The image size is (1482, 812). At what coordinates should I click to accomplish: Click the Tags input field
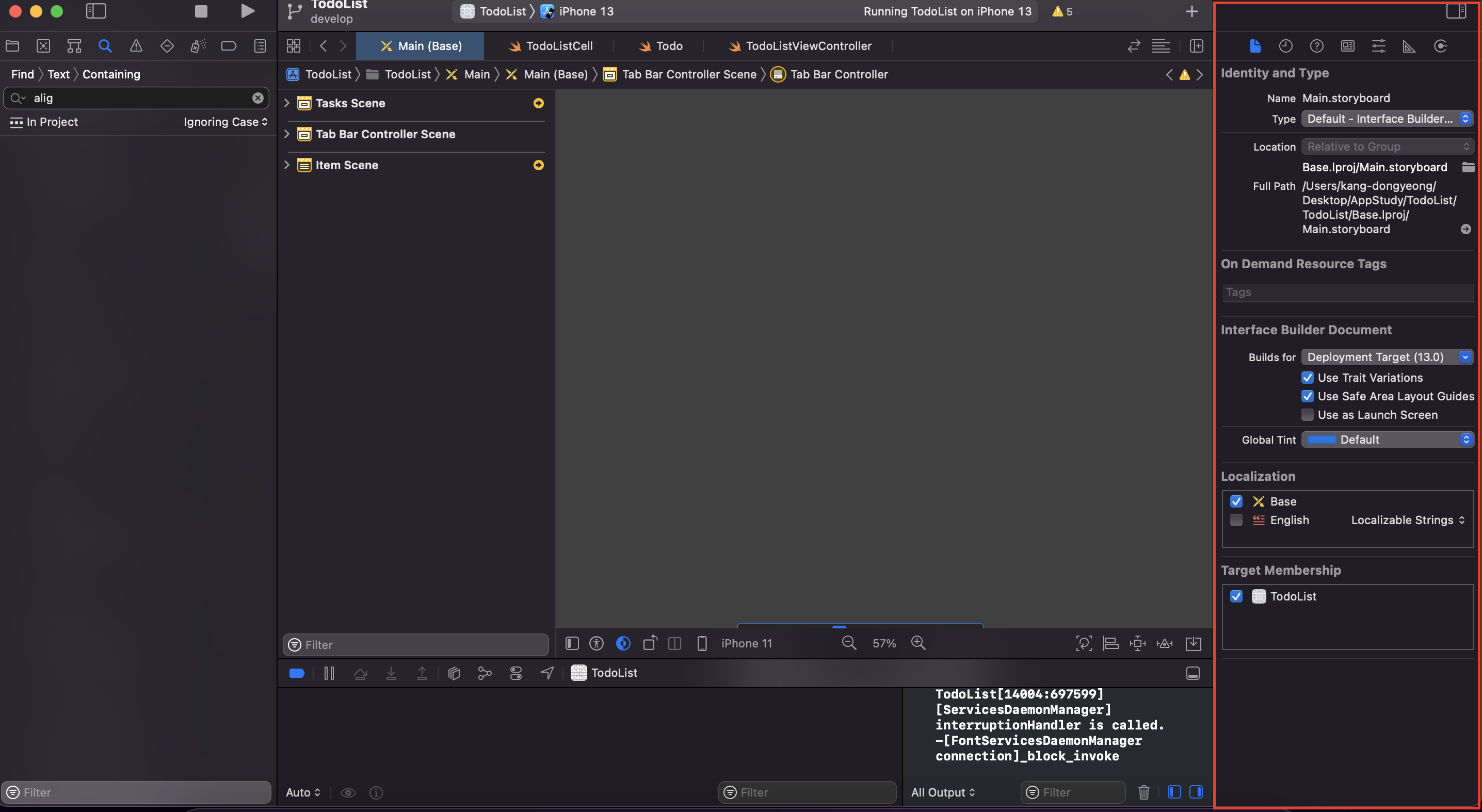1346,292
